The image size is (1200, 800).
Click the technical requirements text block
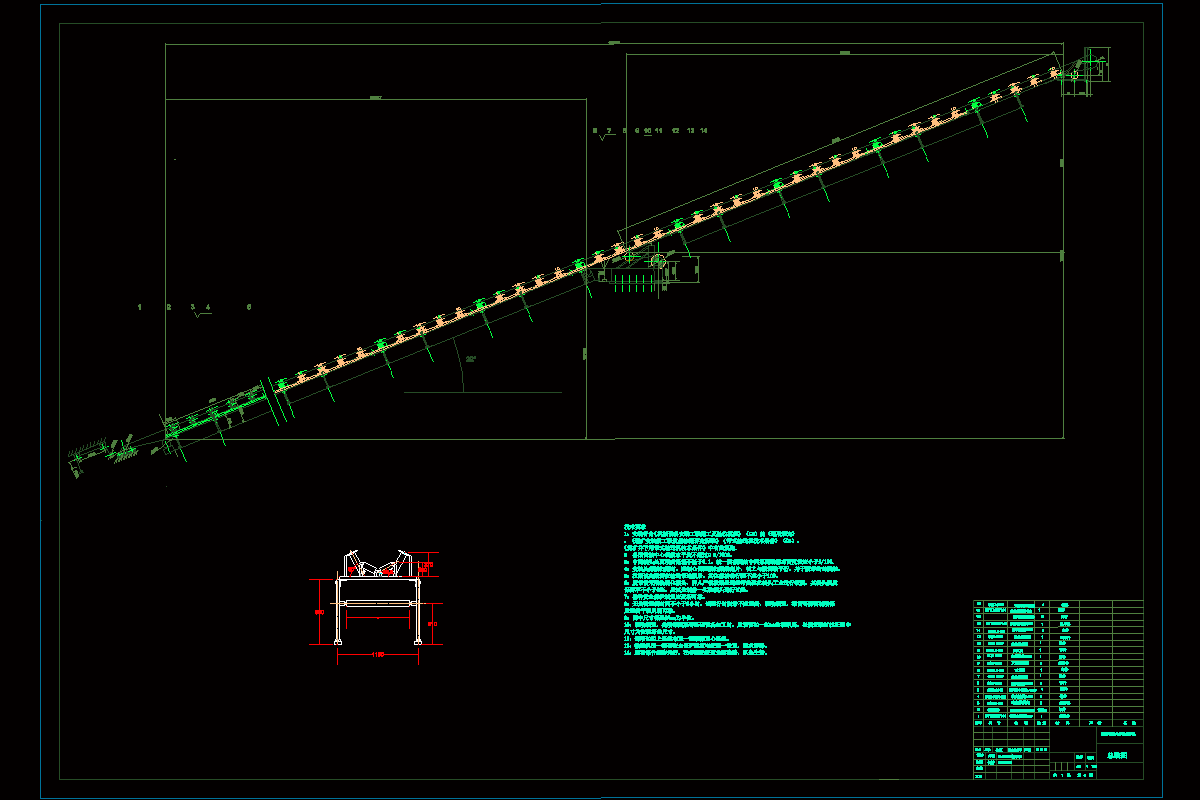click(738, 589)
